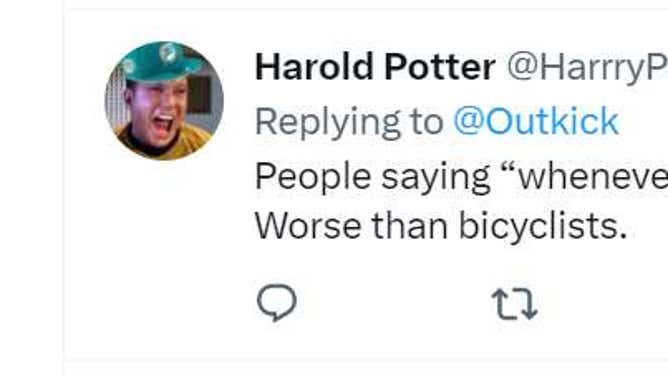Open the tweet text "People saying"
This screenshot has height=376, width=668.
[x=373, y=177]
